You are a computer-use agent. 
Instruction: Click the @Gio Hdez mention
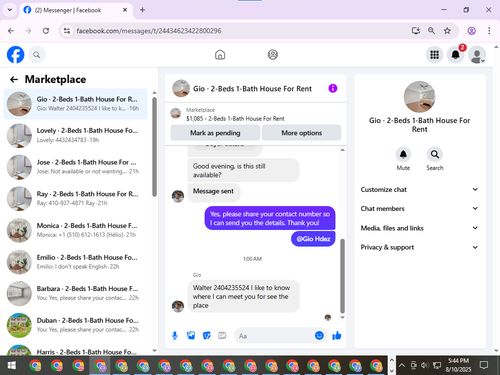313,239
